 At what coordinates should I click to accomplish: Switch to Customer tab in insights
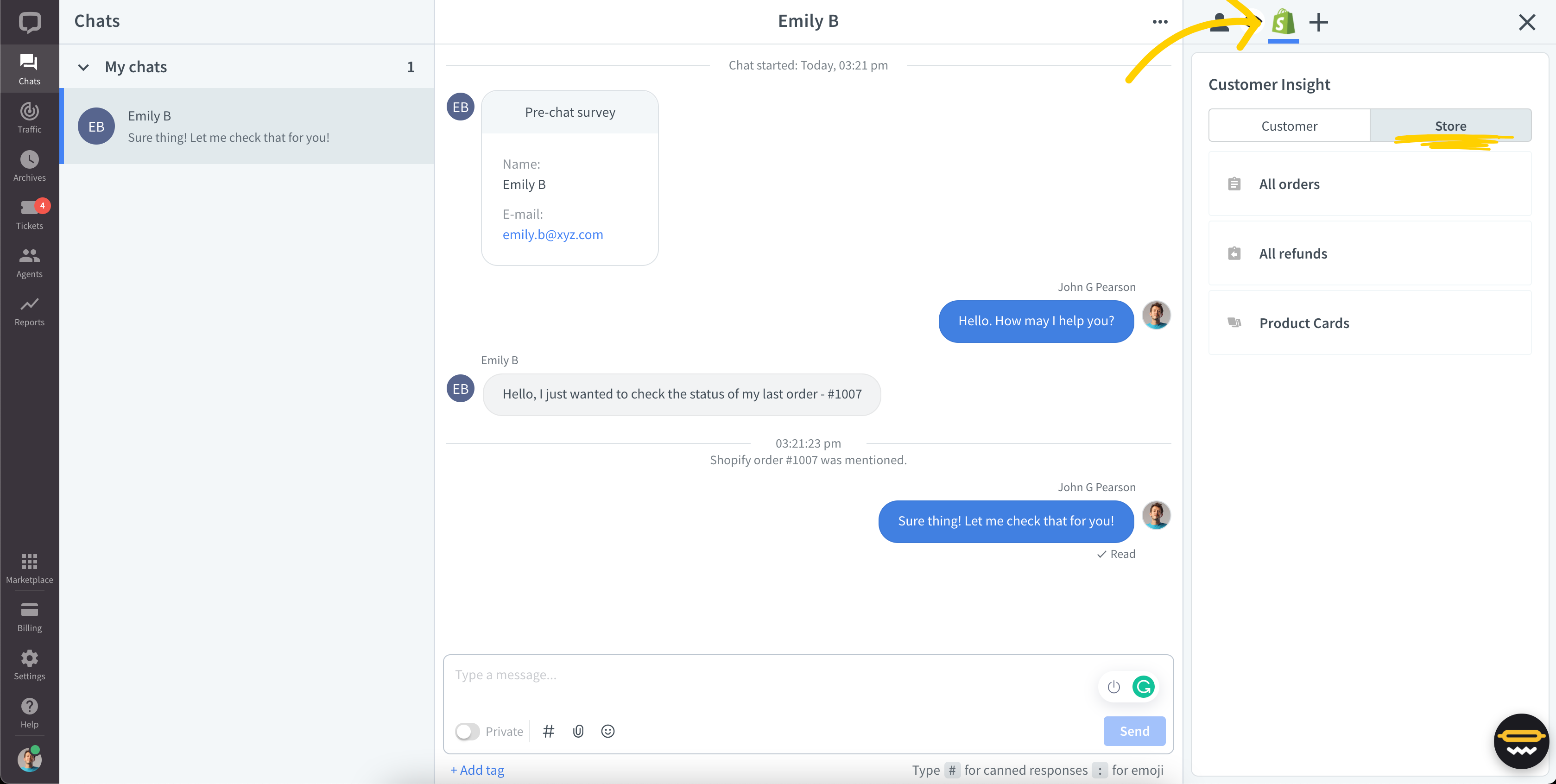coord(1289,125)
